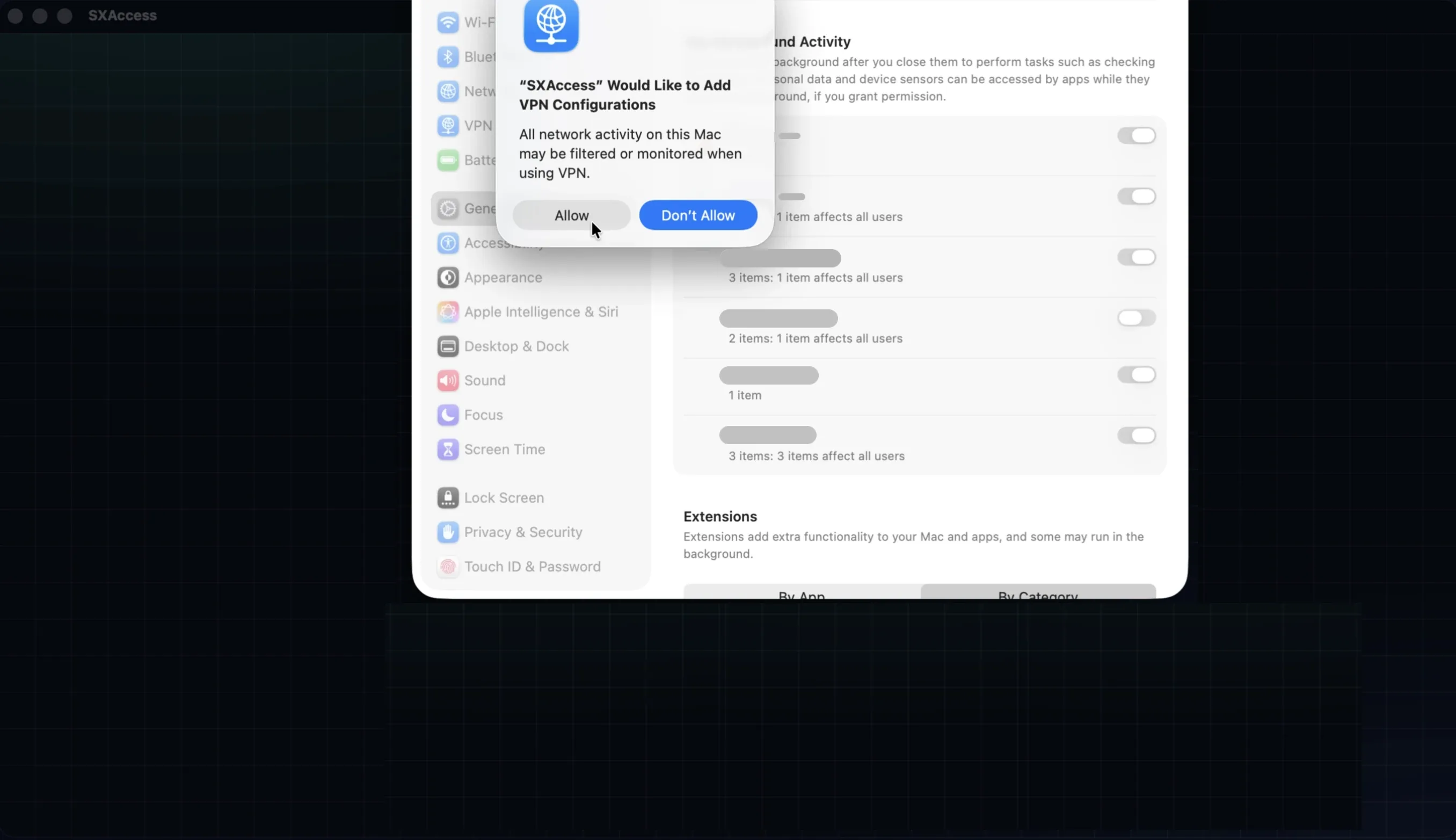Open Bluetooth icon in sidebar
The image size is (1456, 840).
click(x=448, y=56)
